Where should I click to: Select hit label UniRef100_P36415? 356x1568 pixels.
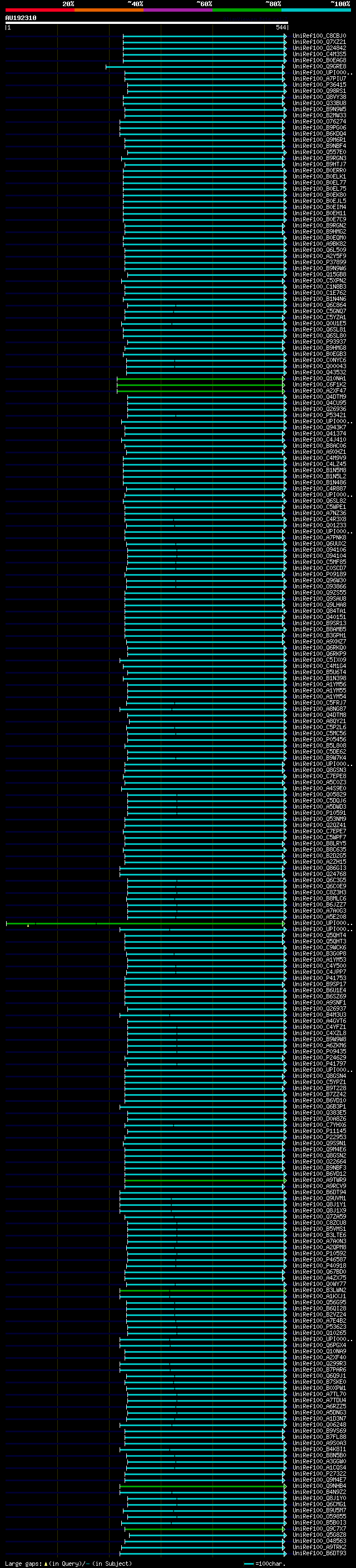pos(319,85)
